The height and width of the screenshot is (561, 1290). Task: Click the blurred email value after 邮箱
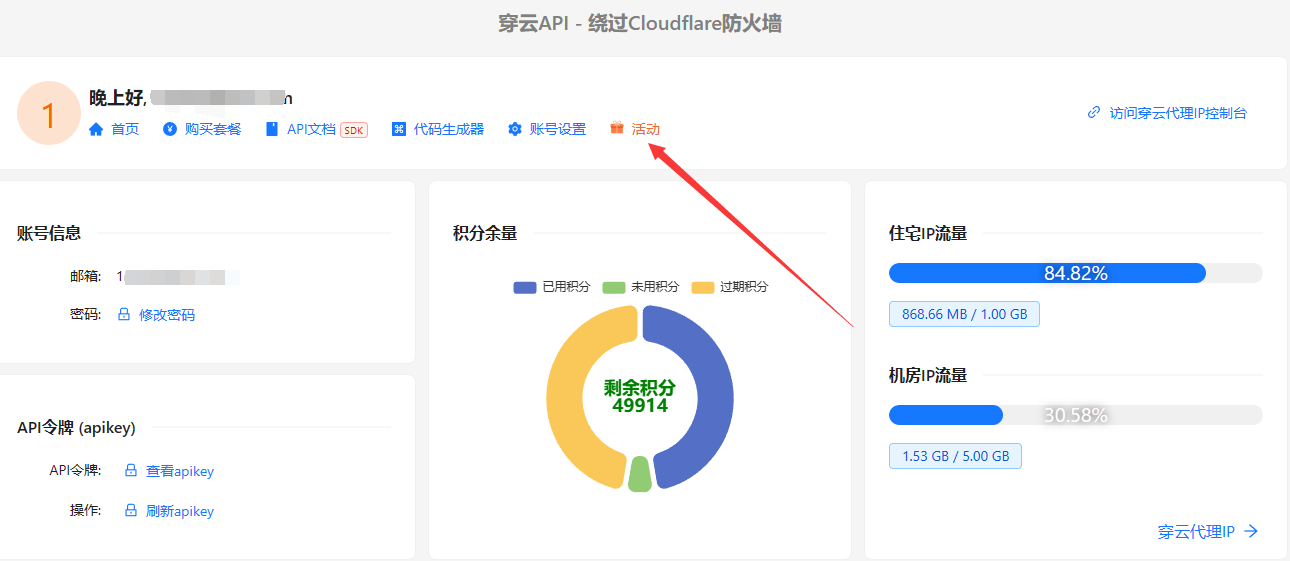[178, 275]
